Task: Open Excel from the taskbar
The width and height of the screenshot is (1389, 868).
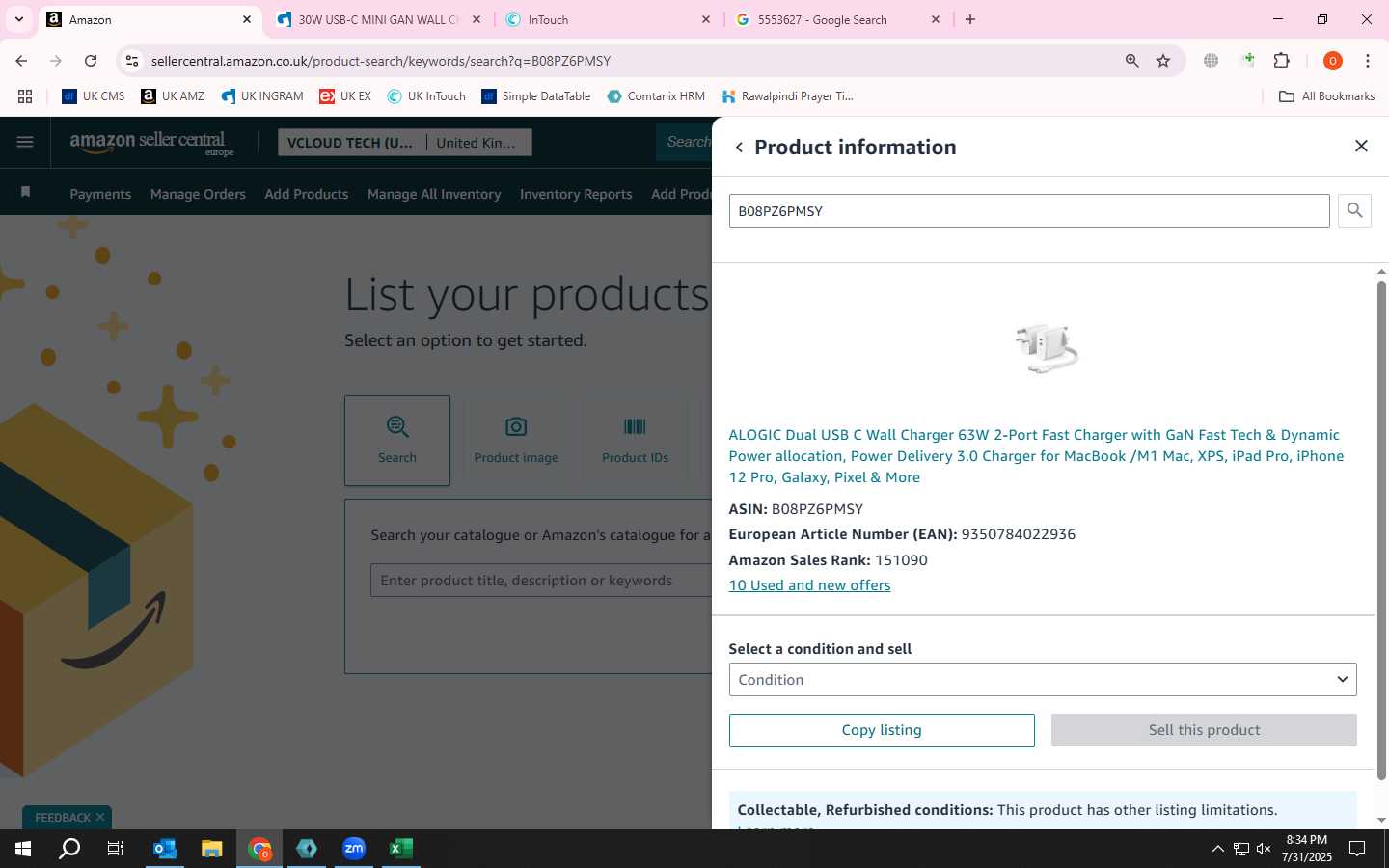Action: click(401, 849)
